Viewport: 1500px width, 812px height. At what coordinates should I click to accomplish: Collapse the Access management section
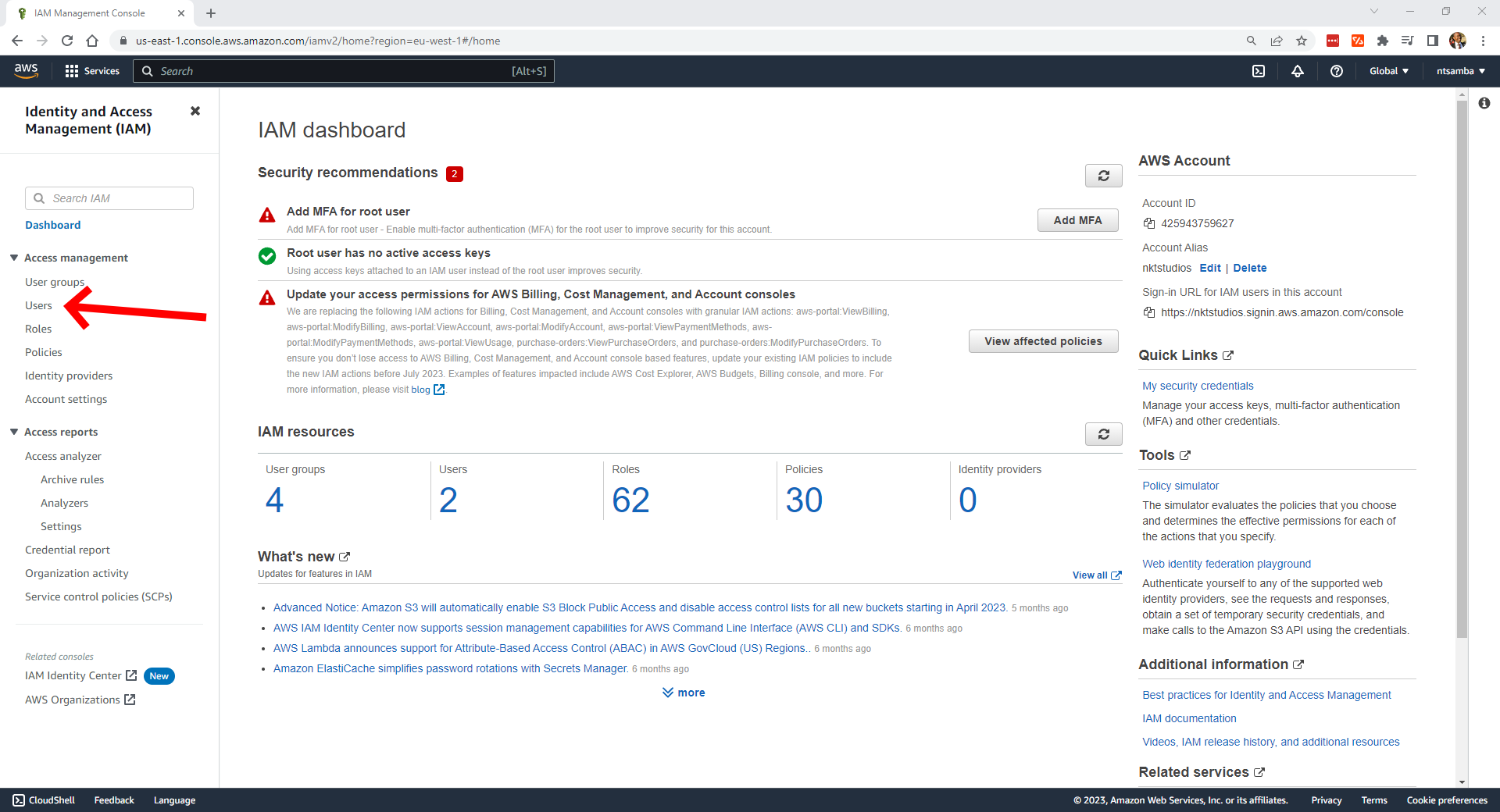tap(14, 258)
